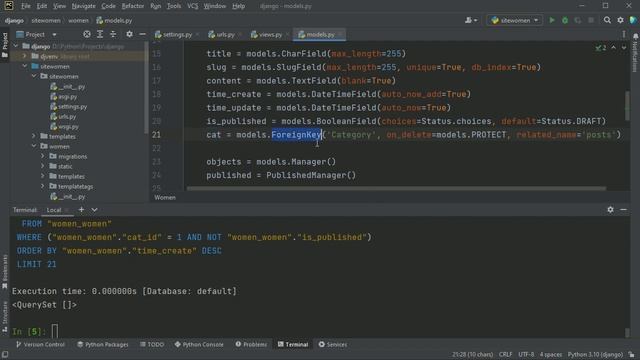Hide the Project tool window
The image size is (640, 360).
142,34
